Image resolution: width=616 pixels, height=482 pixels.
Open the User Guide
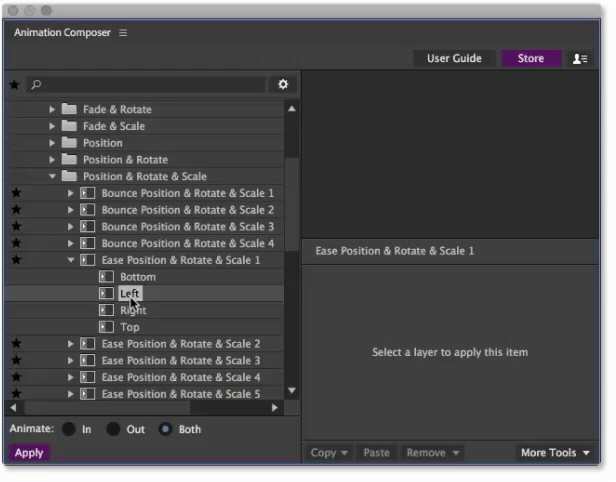[454, 59]
